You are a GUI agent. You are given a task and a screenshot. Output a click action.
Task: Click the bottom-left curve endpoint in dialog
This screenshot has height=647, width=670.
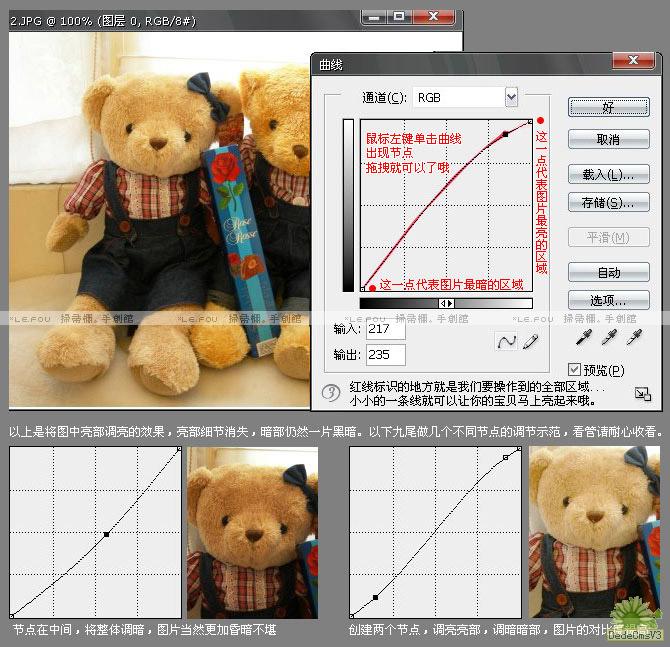coord(362,289)
